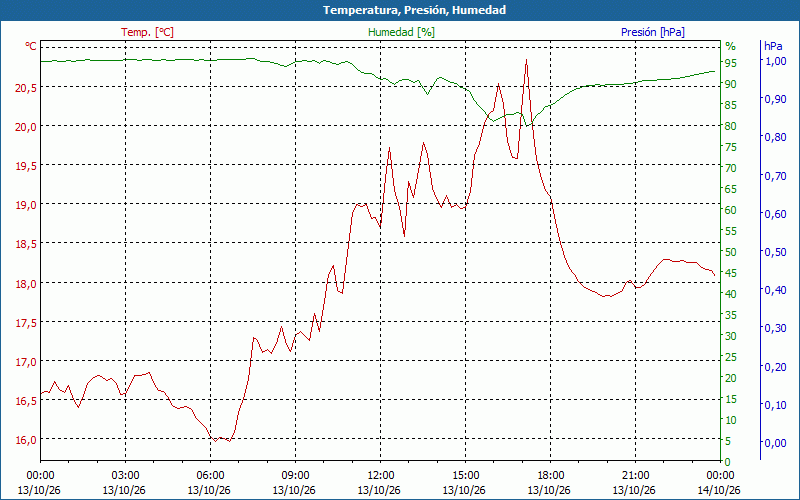Image resolution: width=800 pixels, height=500 pixels.
Task: Click humidity axis value 45
Action: (x=731, y=273)
